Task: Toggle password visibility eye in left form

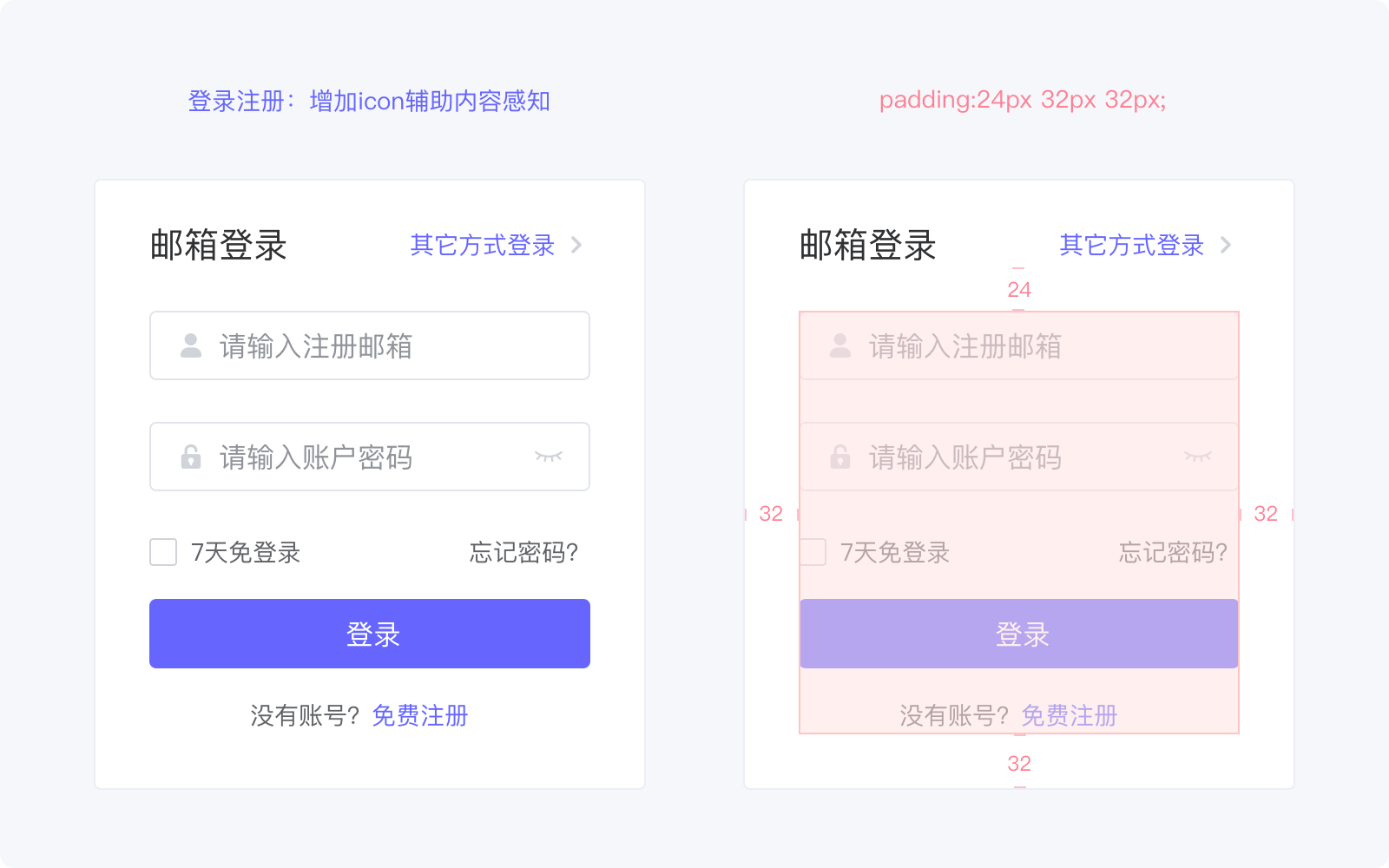Action: 549,457
